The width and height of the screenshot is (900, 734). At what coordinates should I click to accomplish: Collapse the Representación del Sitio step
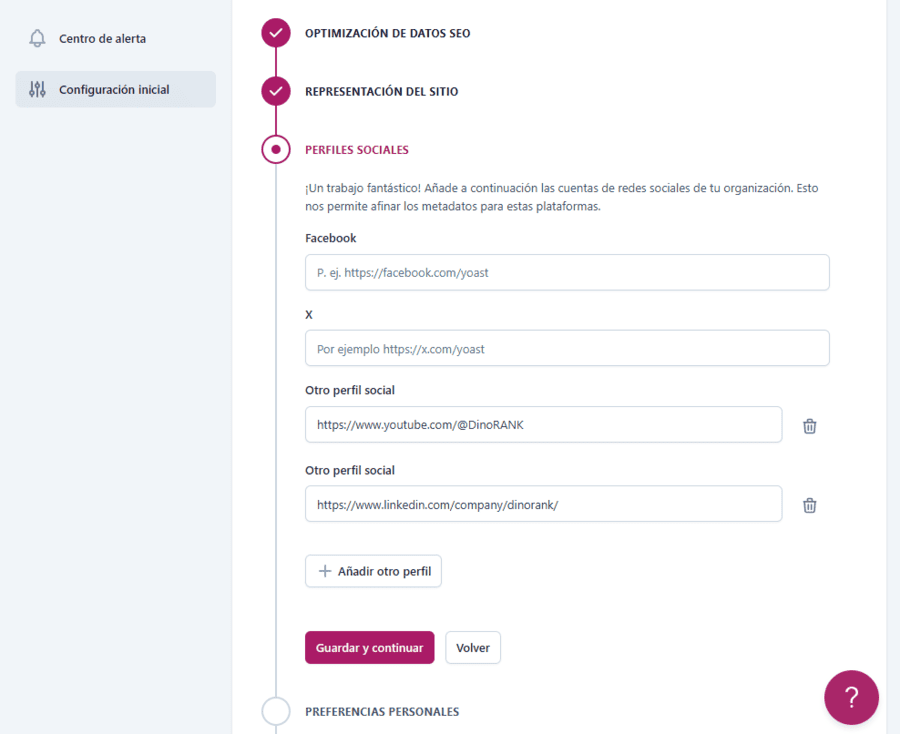381,90
